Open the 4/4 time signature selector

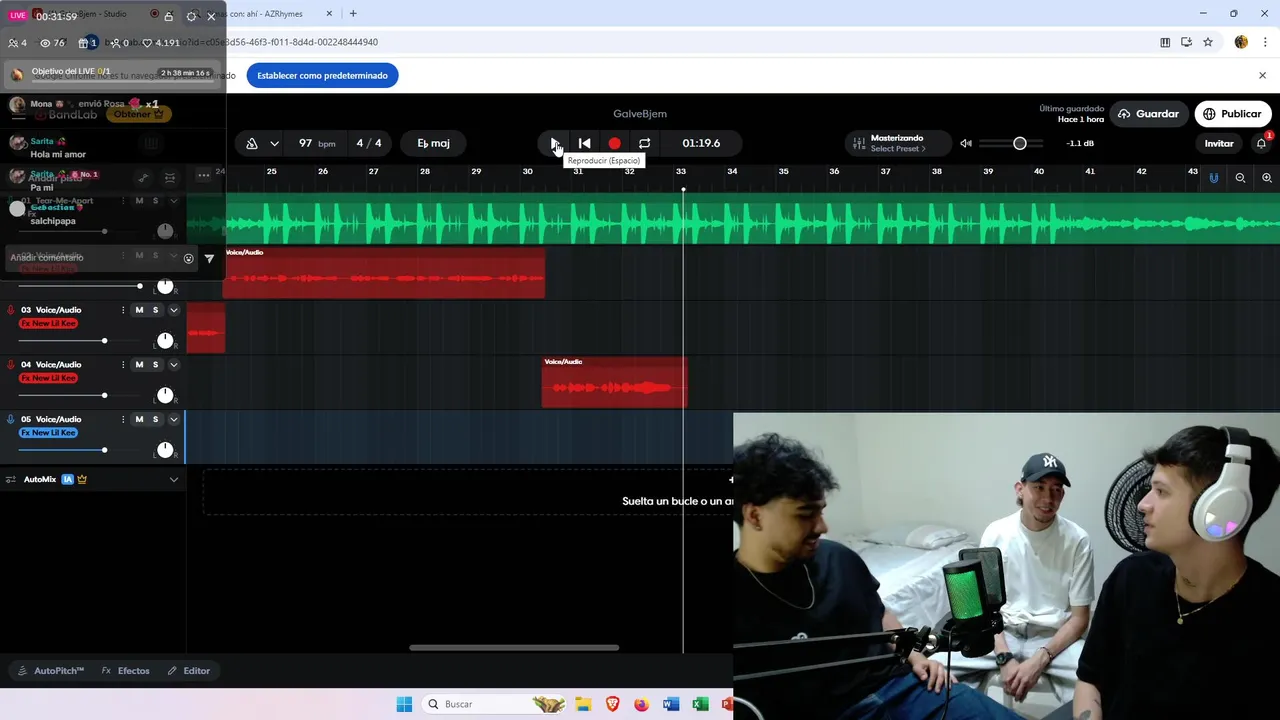click(369, 143)
